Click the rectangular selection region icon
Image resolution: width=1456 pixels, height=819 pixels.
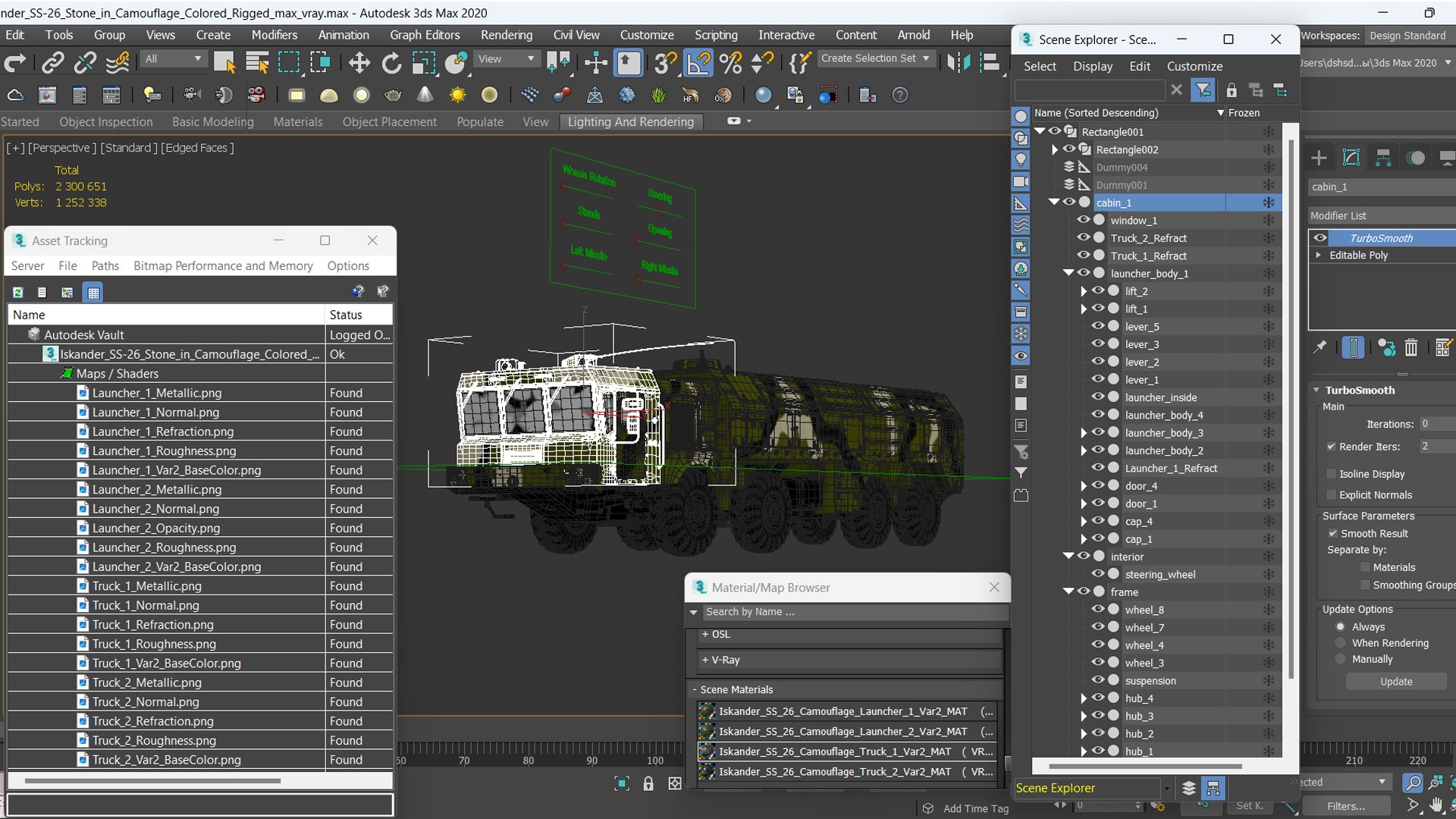[289, 63]
